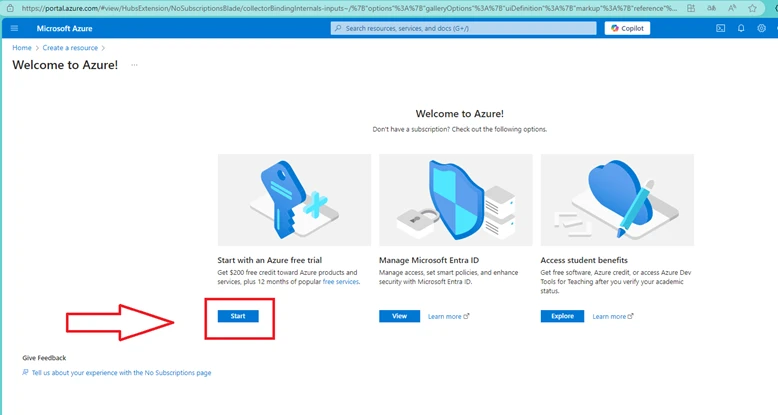The height and width of the screenshot is (415, 778).
Task: Go to Create a resource breadcrumb
Action: 70,48
